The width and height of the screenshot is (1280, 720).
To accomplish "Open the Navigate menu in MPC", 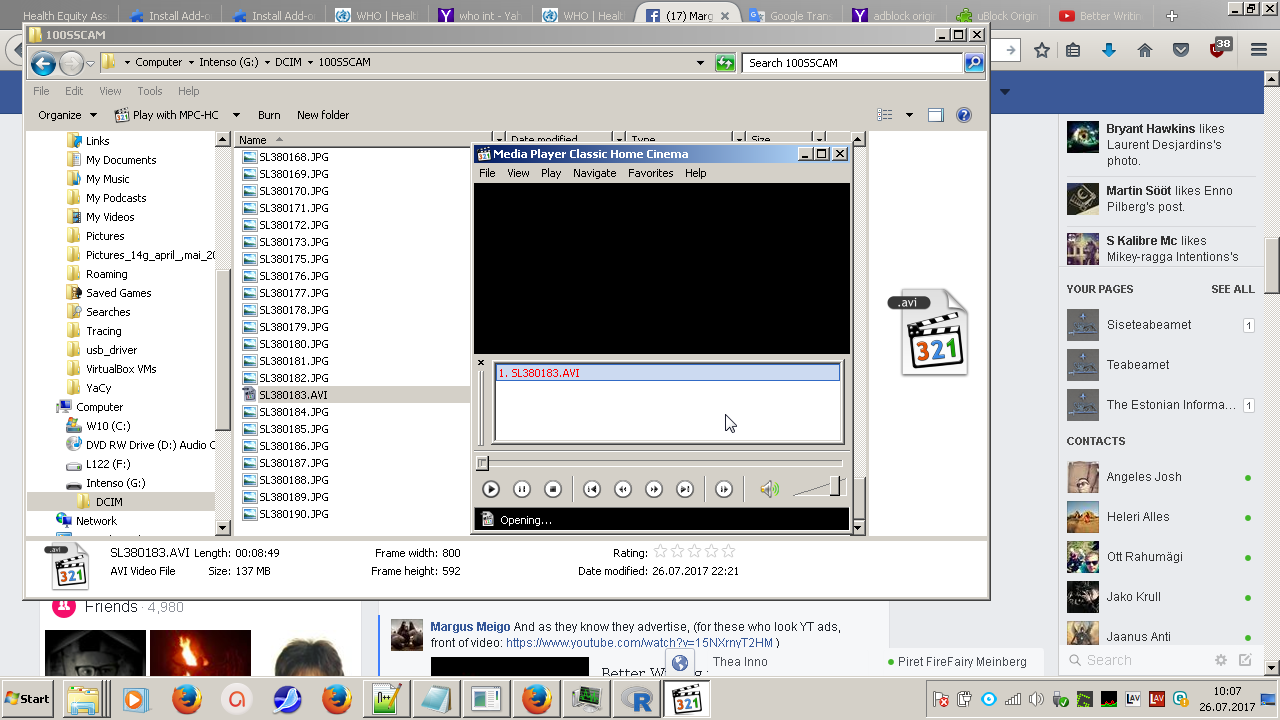I will (594, 173).
